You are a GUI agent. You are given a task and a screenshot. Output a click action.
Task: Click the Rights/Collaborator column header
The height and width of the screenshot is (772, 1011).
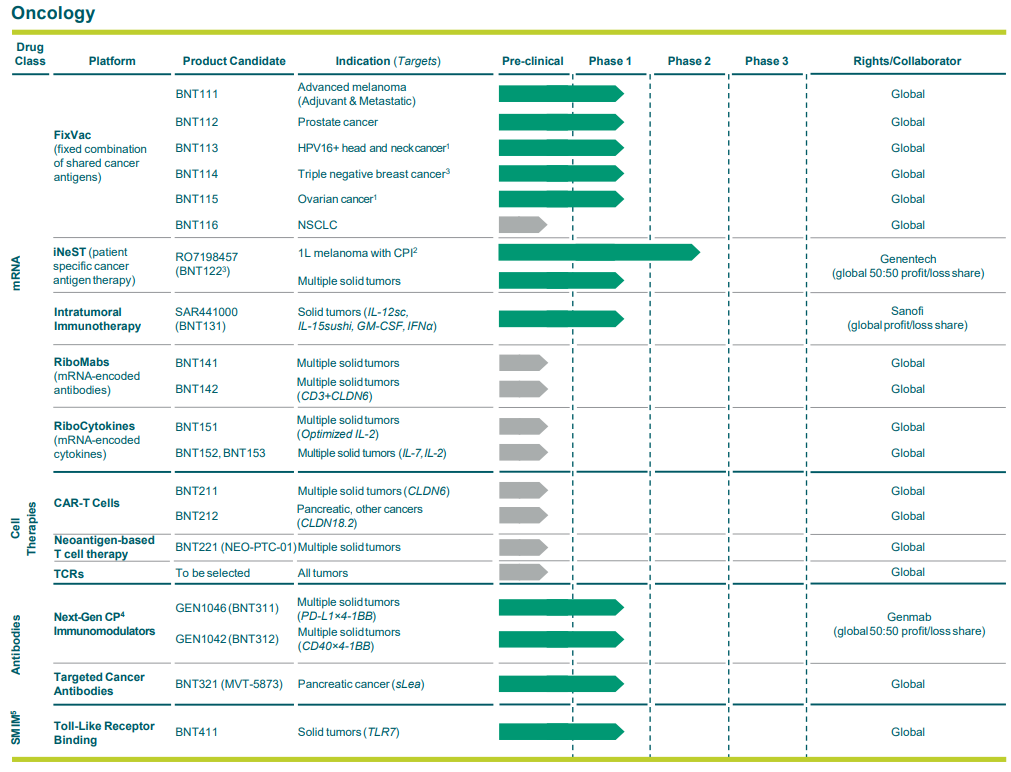coord(907,61)
